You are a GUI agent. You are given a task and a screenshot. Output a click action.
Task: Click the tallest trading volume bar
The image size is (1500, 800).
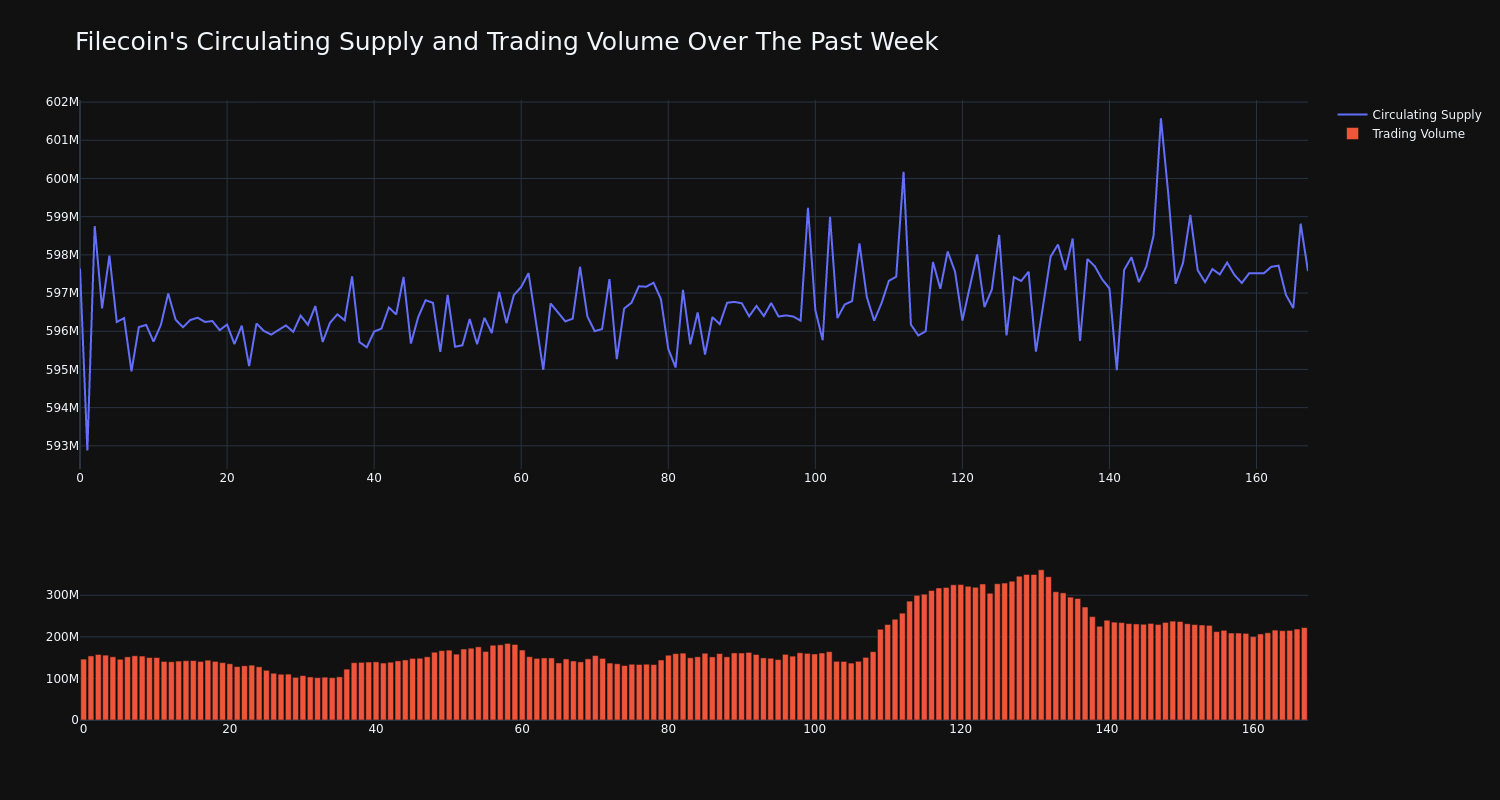pyautogui.click(x=1041, y=645)
